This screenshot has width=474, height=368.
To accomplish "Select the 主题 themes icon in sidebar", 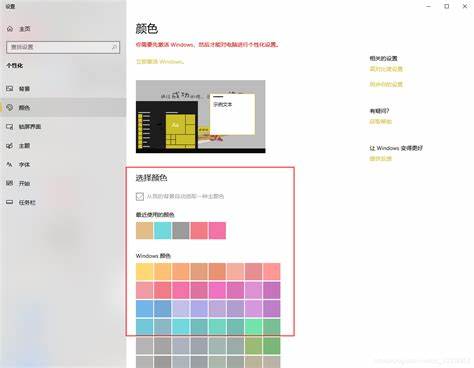I will 10,146.
